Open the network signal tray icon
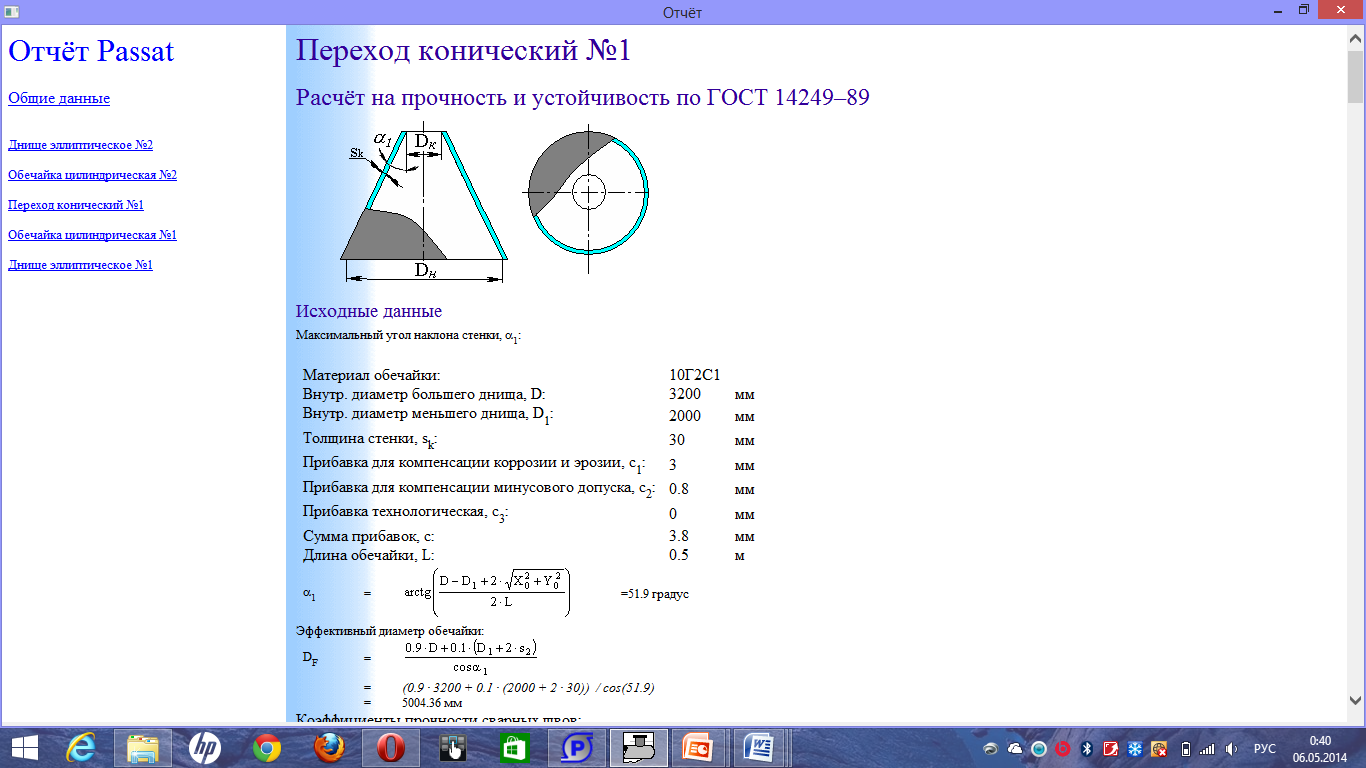Viewport: 1366px width, 768px height. (x=1207, y=749)
